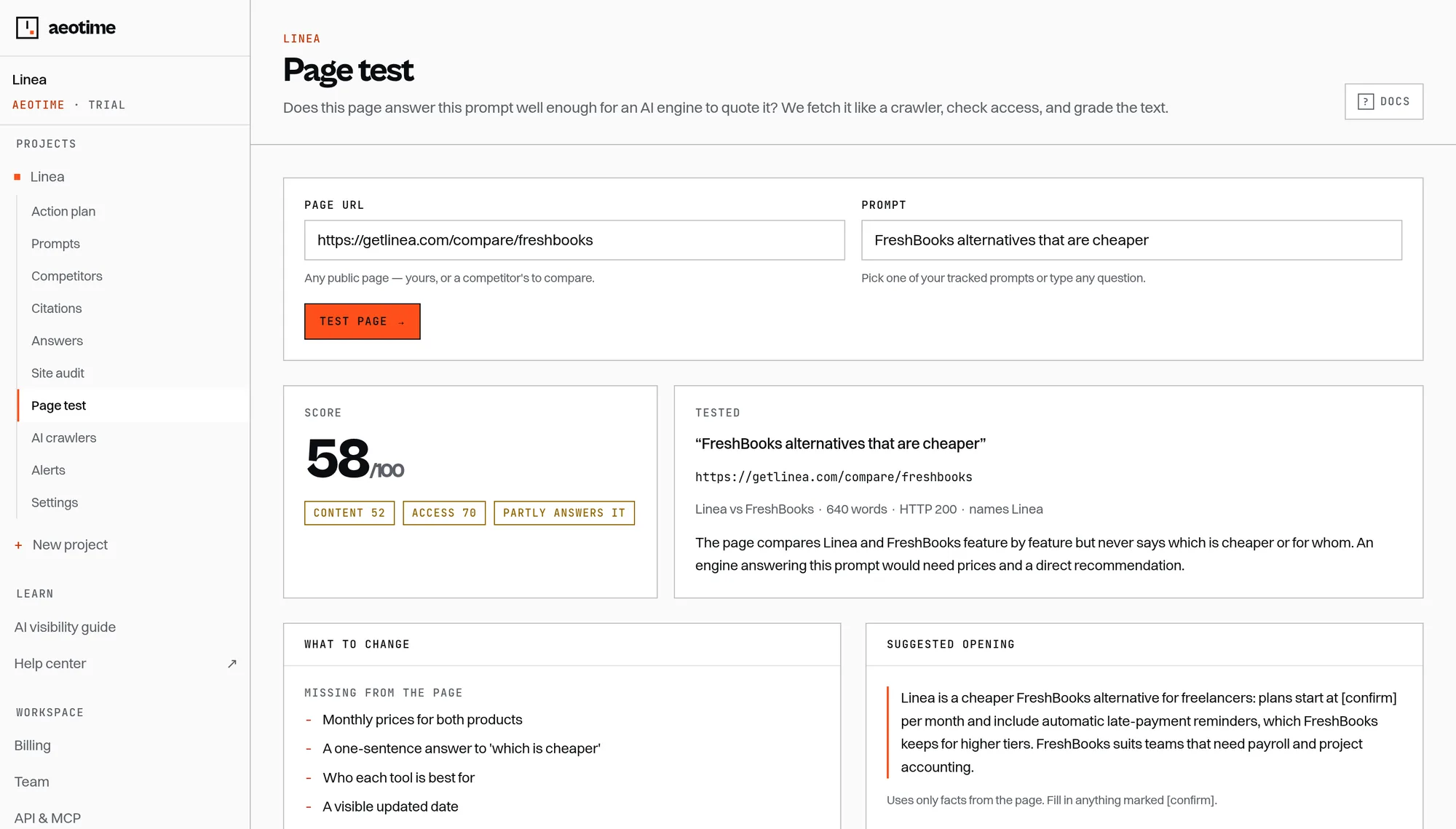The height and width of the screenshot is (829, 1456).
Task: Click the Content 52 score badge
Action: 349,513
